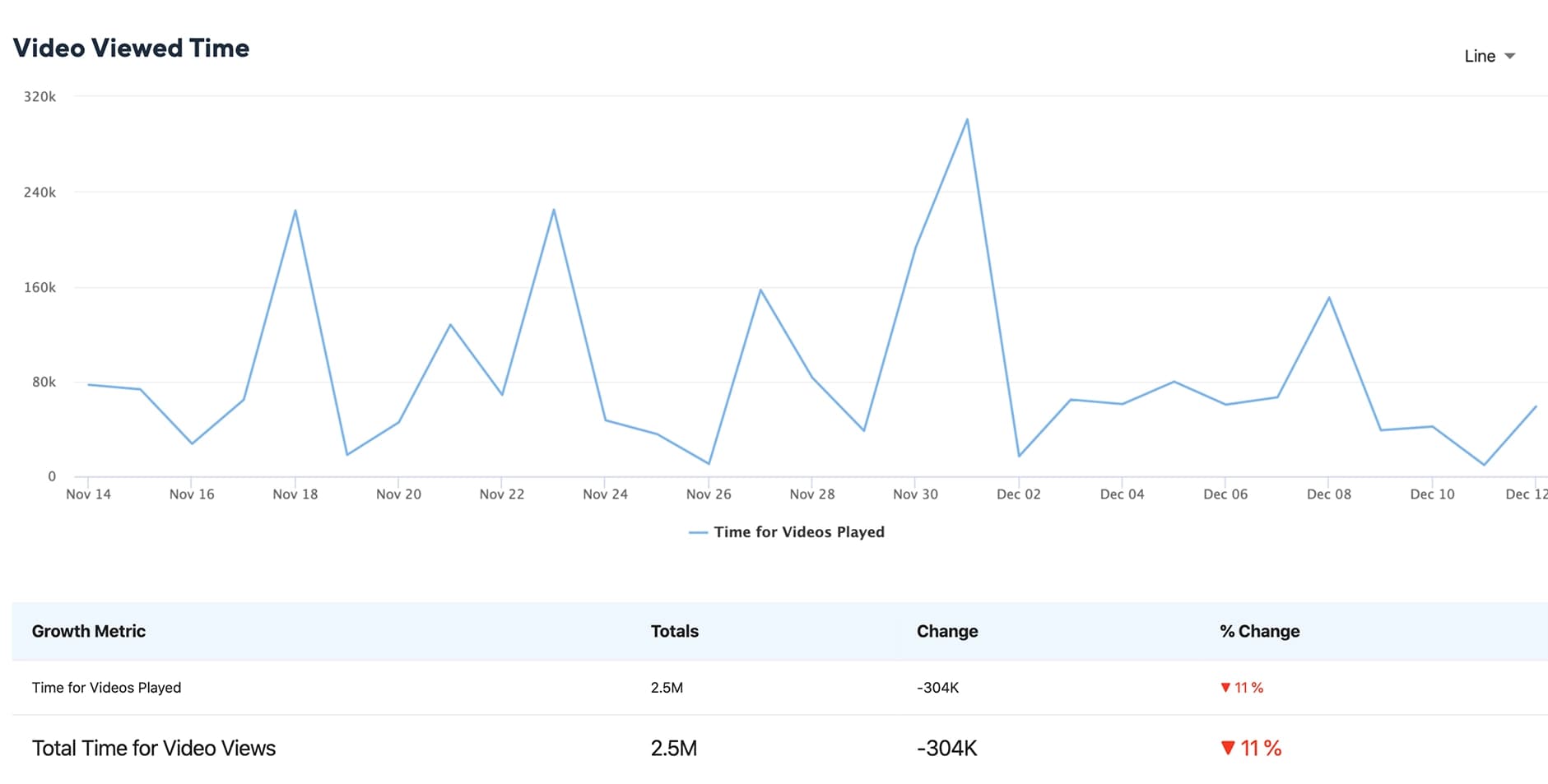Select the % Change column header

point(1260,631)
